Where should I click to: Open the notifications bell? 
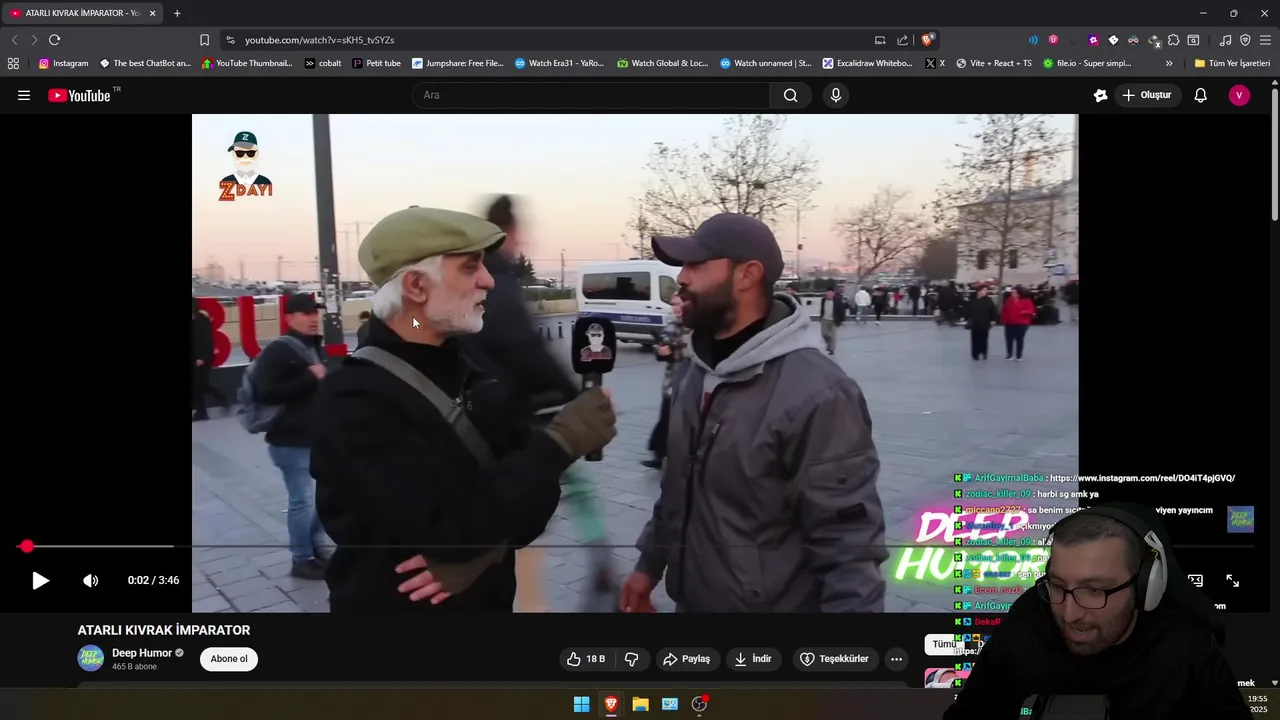[x=1201, y=95]
